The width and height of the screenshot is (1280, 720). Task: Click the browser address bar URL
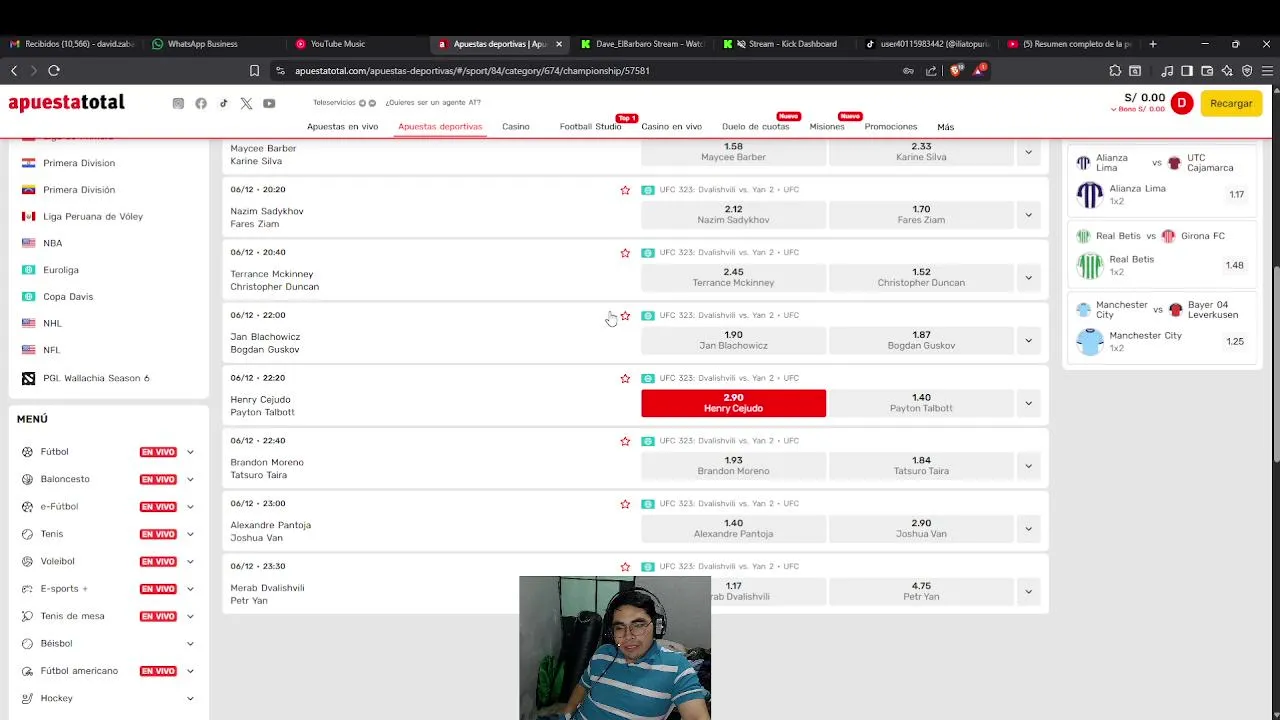click(x=472, y=71)
